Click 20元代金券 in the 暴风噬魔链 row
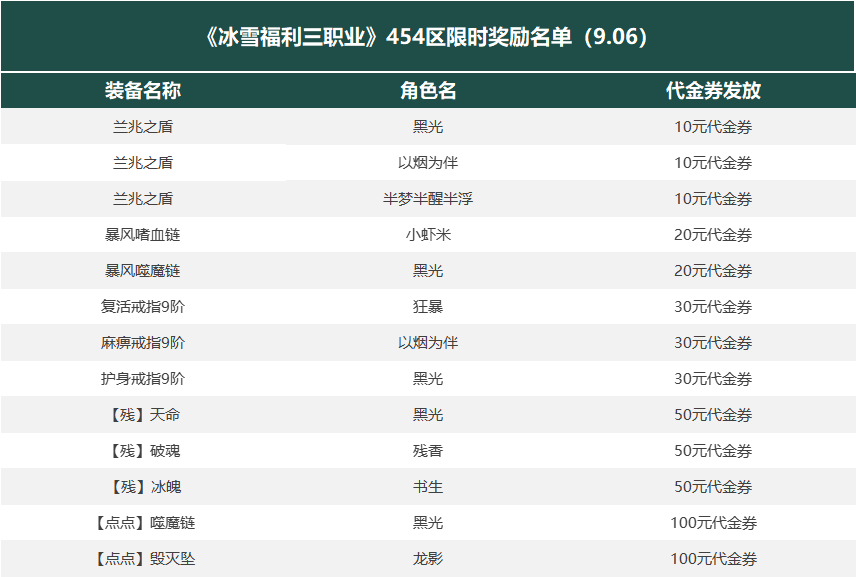The width and height of the screenshot is (856, 577). 713,271
